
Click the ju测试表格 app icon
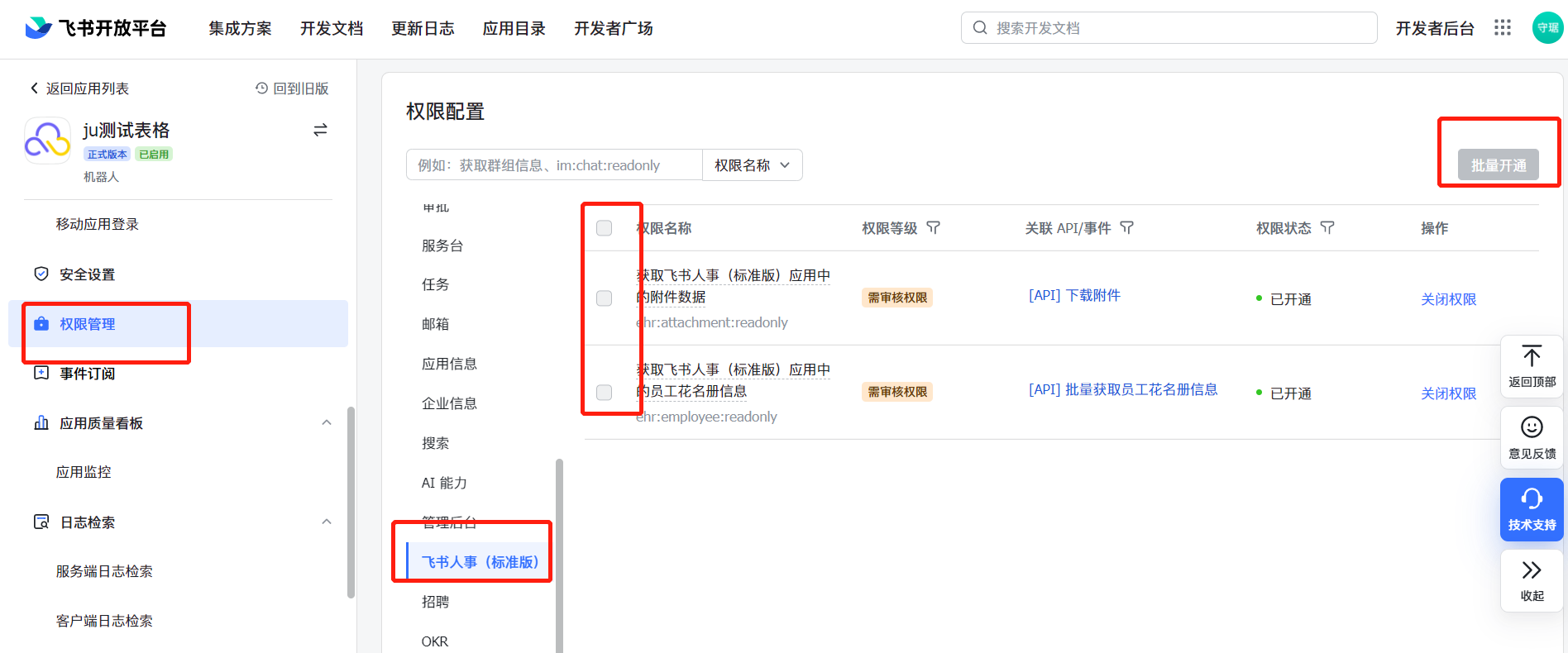pyautogui.click(x=48, y=140)
